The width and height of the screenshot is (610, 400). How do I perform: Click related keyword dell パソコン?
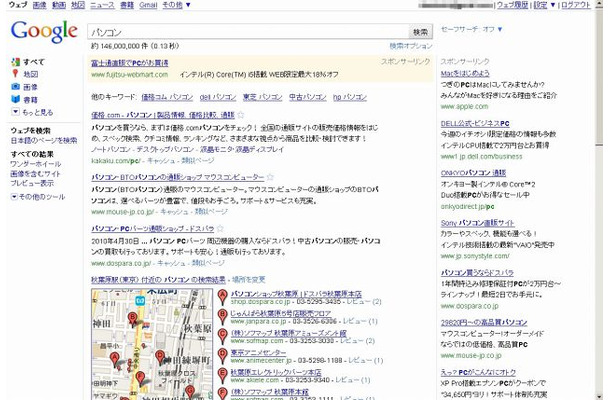[x=218, y=97]
